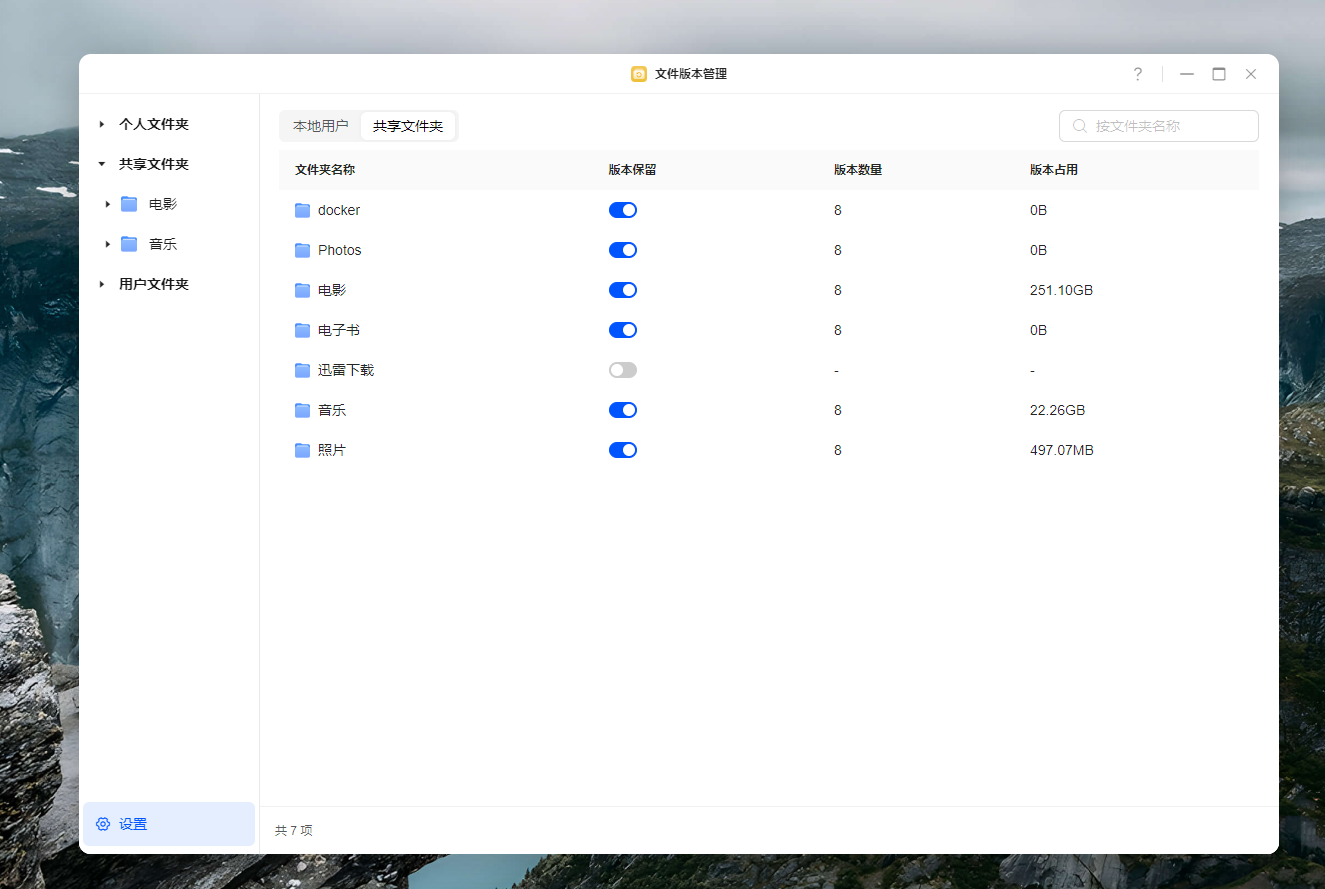The image size is (1325, 889).
Task: Click the 音乐 folder icon in sidebar
Action: pos(129,244)
